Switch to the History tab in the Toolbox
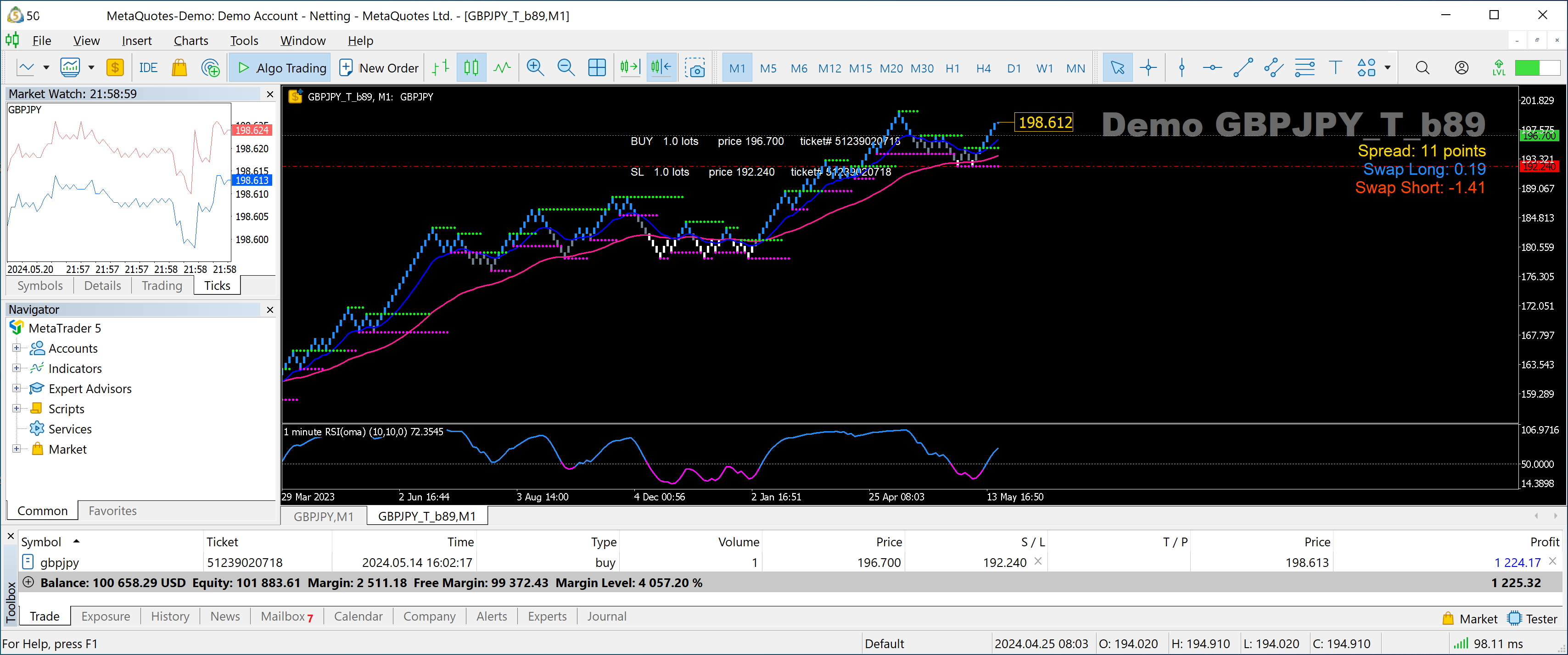This screenshot has height=655, width=1568. tap(170, 616)
